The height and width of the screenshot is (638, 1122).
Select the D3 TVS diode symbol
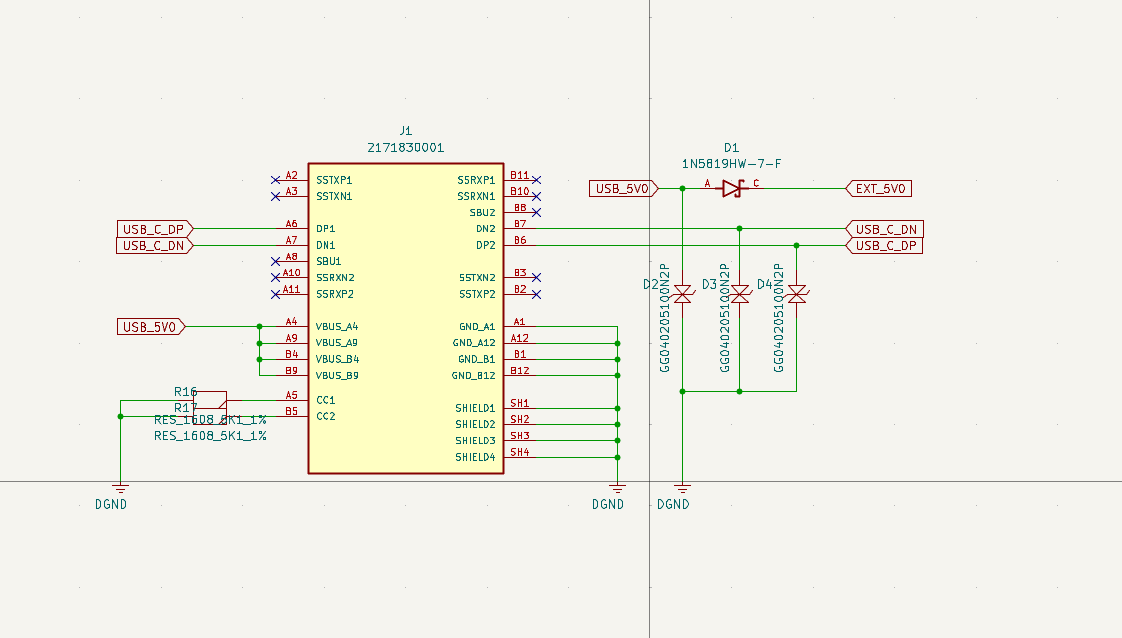click(740, 294)
